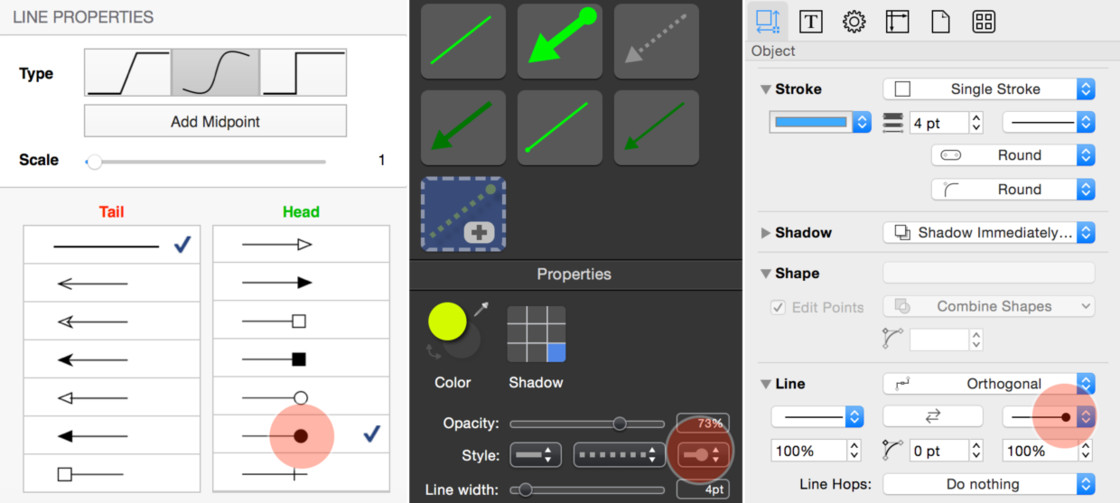Image resolution: width=1120 pixels, height=503 pixels.
Task: Click the Add Midpoint button
Action: tap(215, 121)
